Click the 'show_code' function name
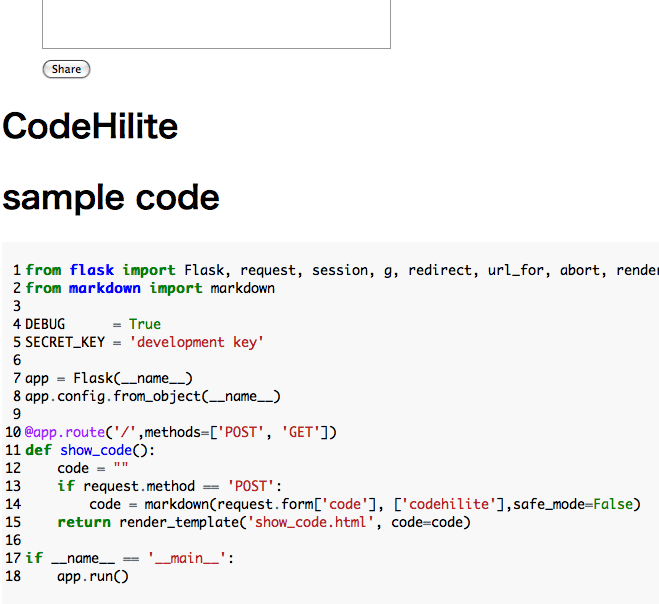This screenshot has width=659, height=604. pos(96,450)
